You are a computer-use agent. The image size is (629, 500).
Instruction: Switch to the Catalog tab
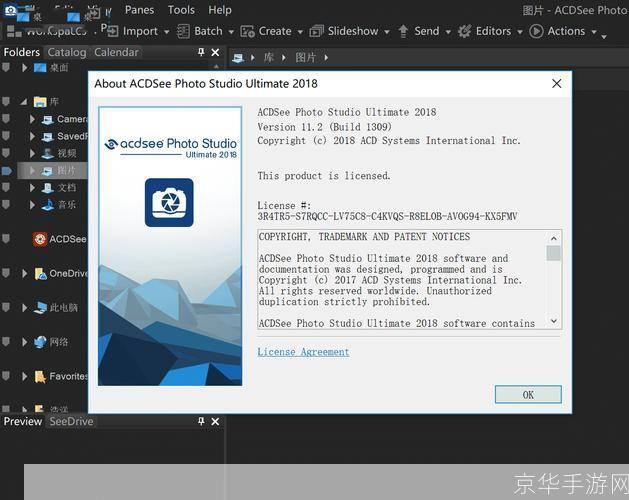[67, 52]
